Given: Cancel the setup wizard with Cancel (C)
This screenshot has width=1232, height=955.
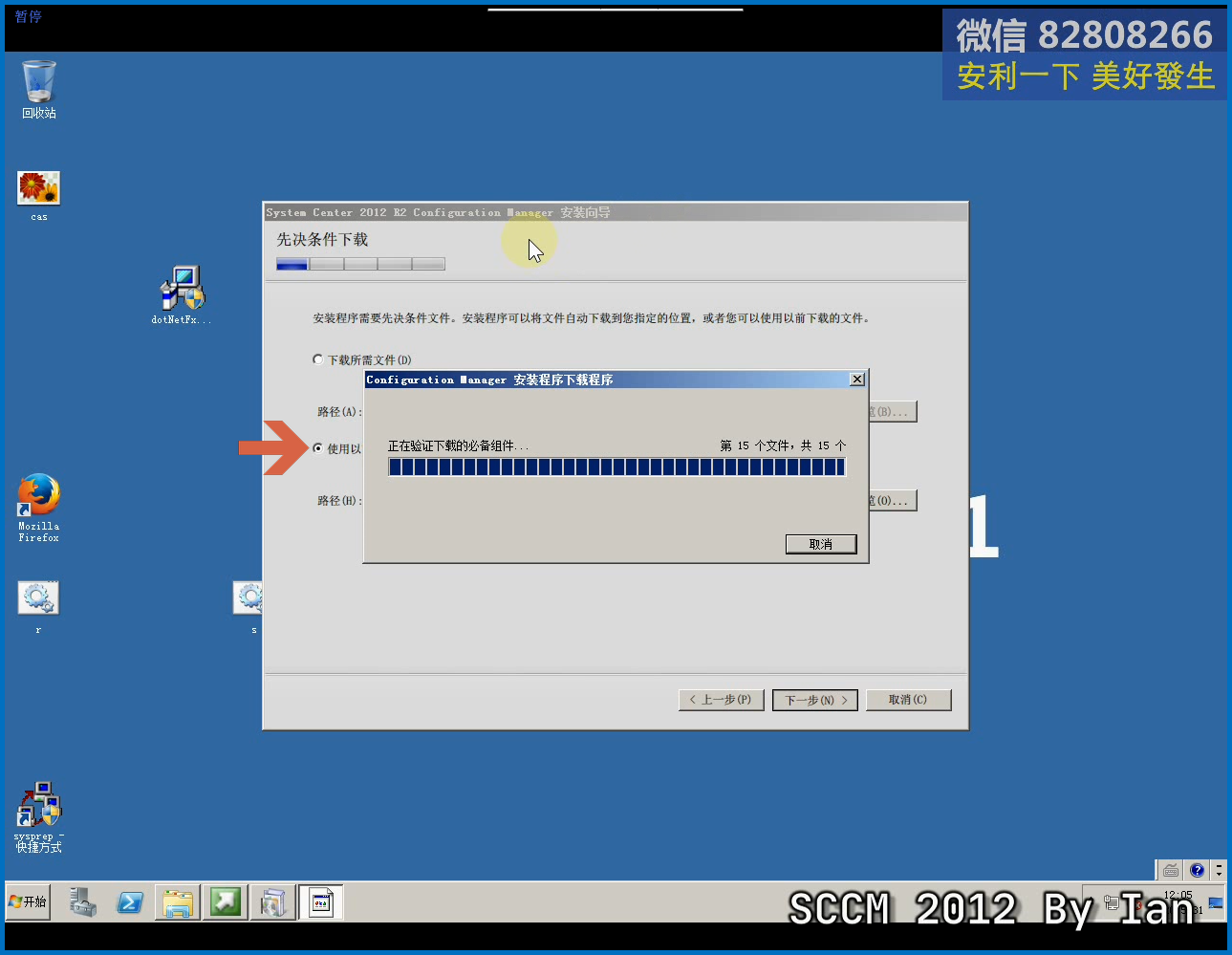Looking at the screenshot, I should [x=908, y=700].
